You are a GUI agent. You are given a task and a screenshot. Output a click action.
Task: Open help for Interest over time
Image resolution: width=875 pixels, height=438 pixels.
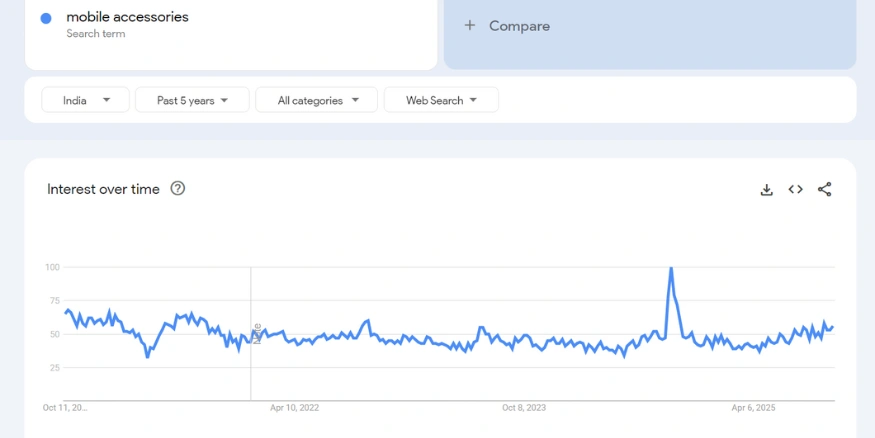177,189
